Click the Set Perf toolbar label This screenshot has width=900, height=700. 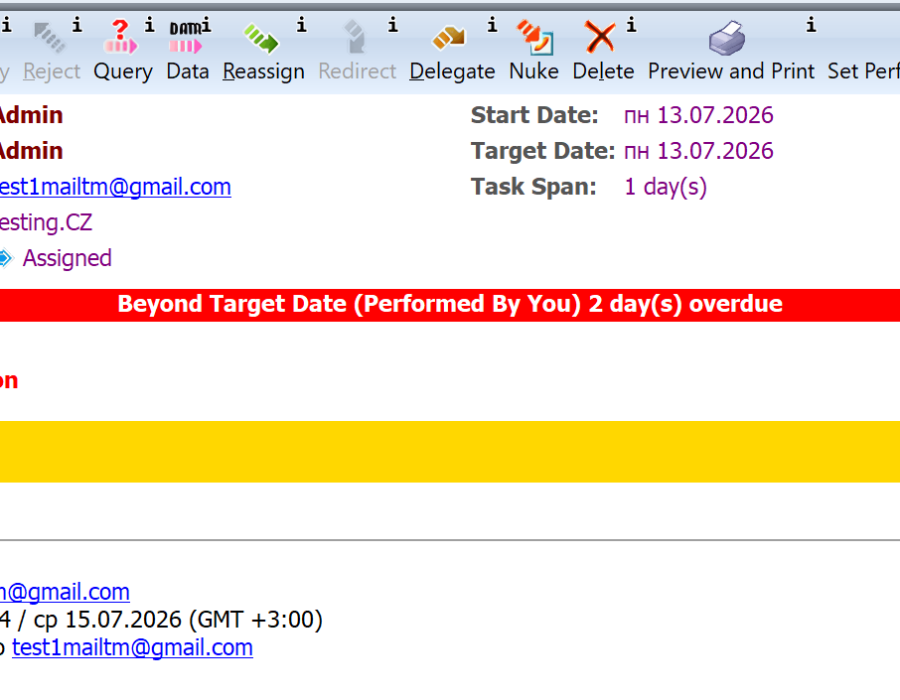tap(863, 71)
